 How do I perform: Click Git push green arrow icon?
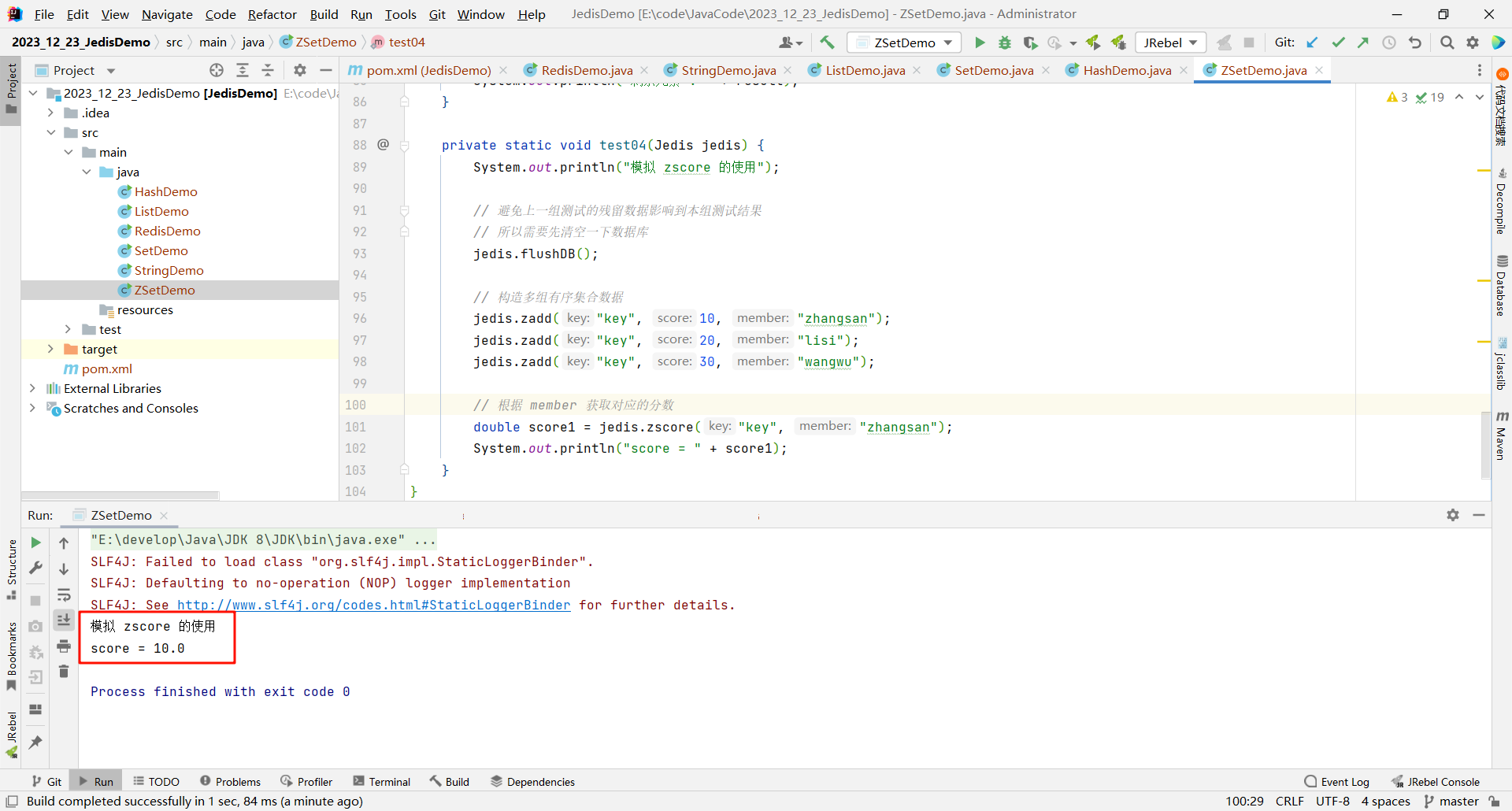tap(1363, 43)
